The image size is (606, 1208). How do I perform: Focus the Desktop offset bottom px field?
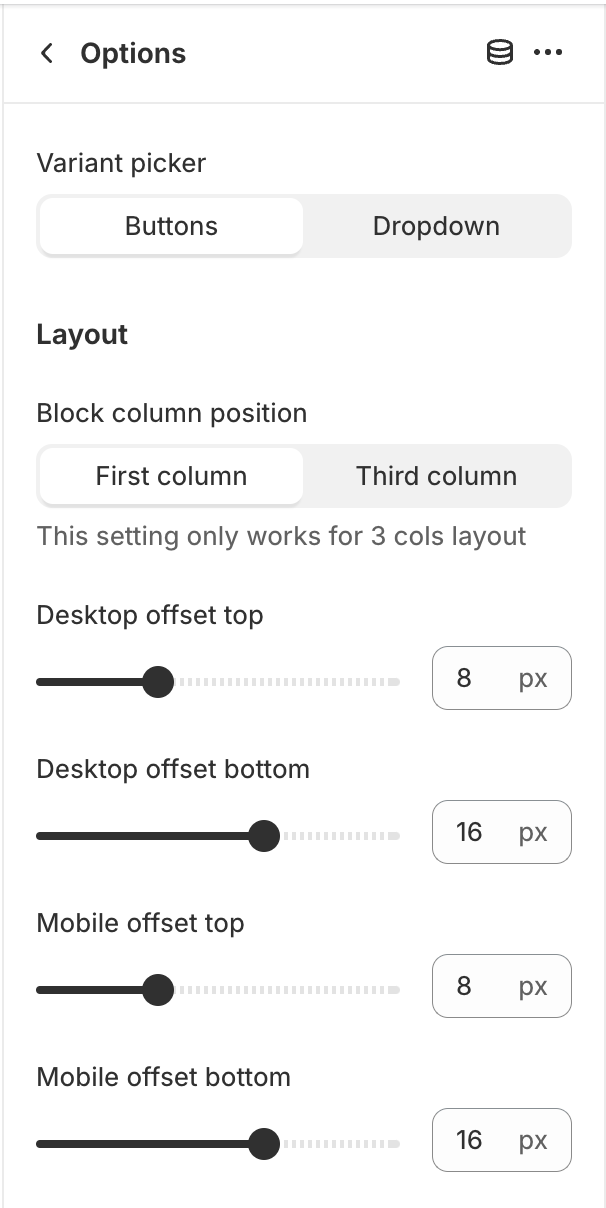(502, 832)
